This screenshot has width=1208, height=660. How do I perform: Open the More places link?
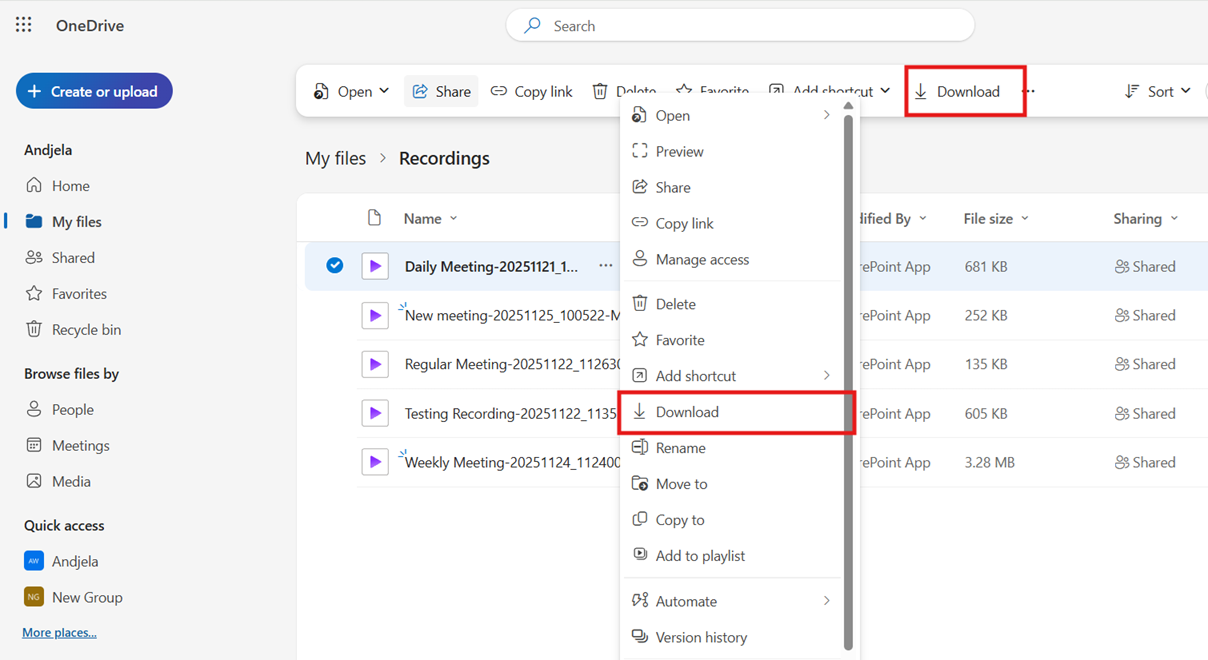59,632
